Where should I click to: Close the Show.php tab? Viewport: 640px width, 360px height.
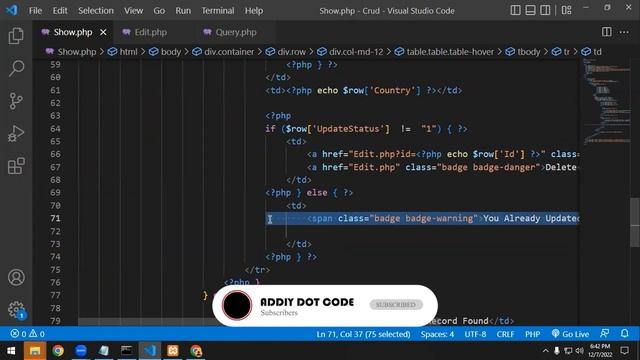103,32
